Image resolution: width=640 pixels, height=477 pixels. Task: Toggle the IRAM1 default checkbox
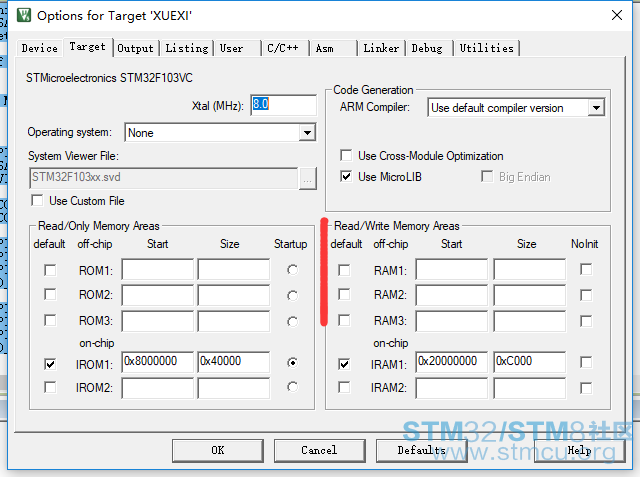click(x=344, y=364)
